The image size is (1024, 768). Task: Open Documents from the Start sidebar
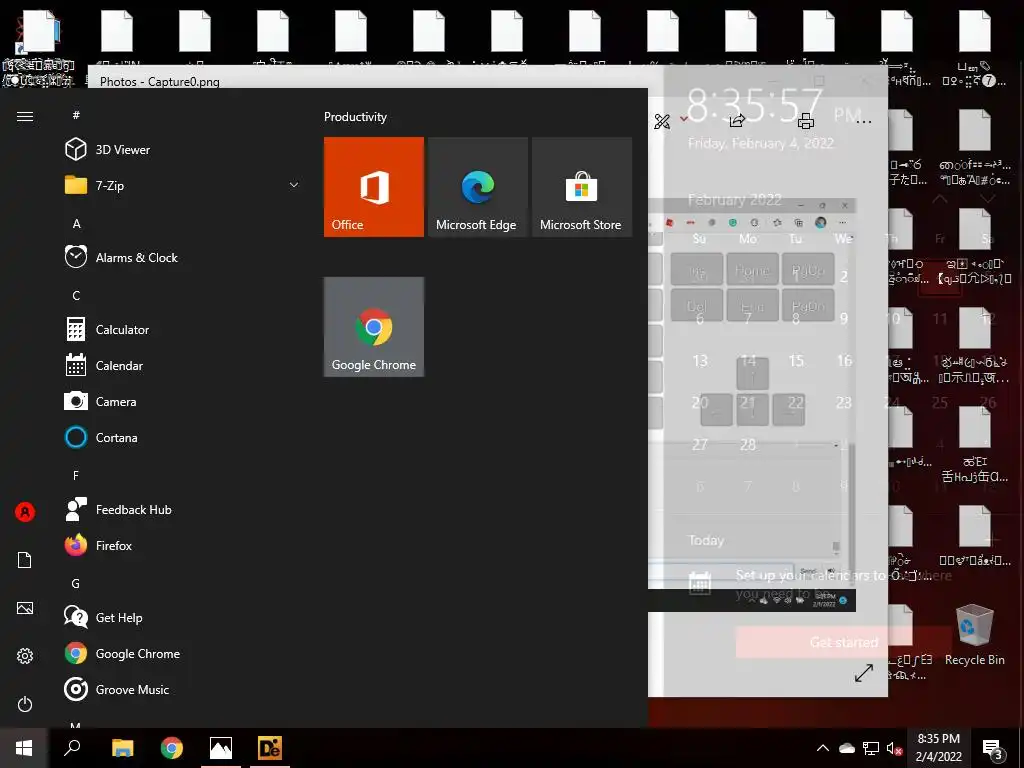(x=25, y=560)
